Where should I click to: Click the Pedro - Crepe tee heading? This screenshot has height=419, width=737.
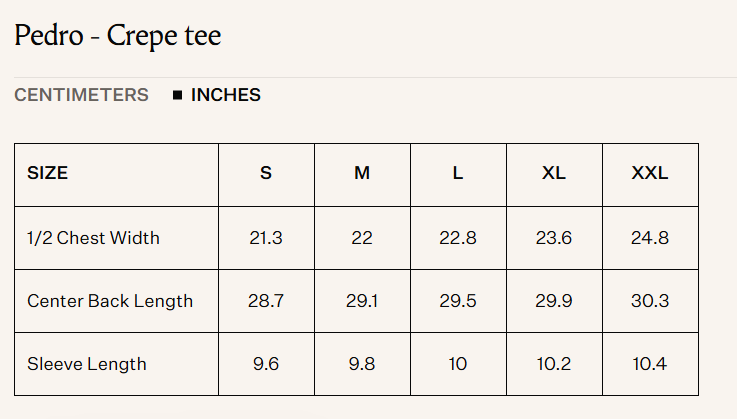point(117,36)
